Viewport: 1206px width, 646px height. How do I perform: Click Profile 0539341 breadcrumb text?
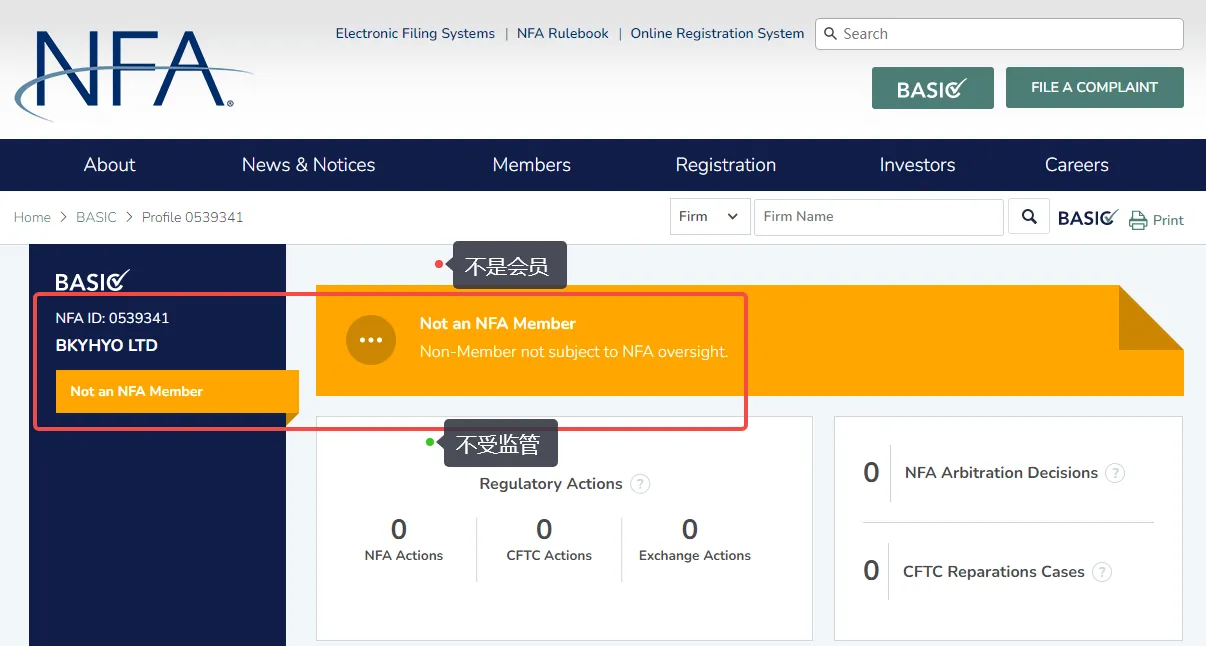coord(192,217)
